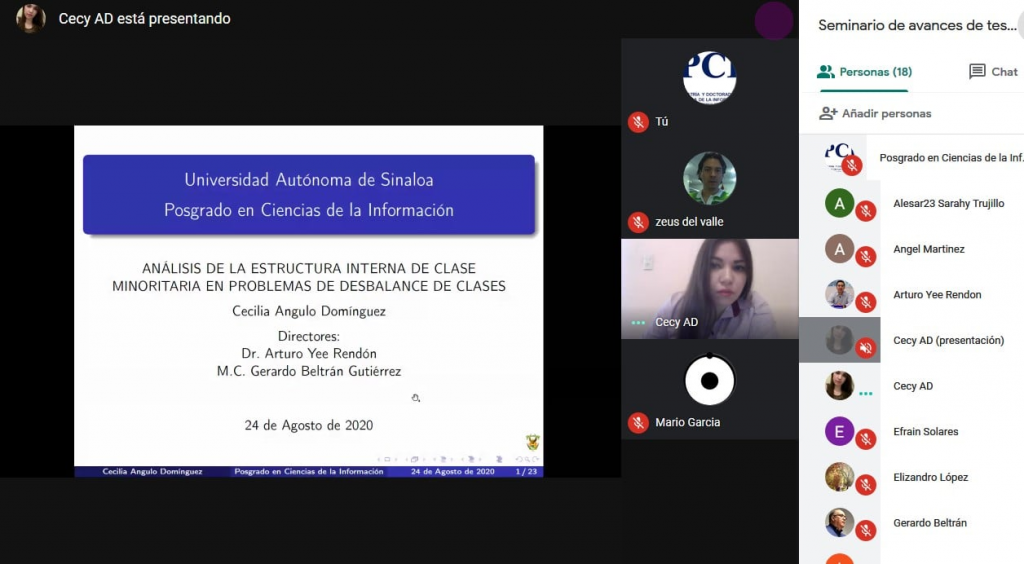Screen dimensions: 1024x564
Task: Click muted audio icon for Cecy AD (presentación)
Action: [866, 348]
